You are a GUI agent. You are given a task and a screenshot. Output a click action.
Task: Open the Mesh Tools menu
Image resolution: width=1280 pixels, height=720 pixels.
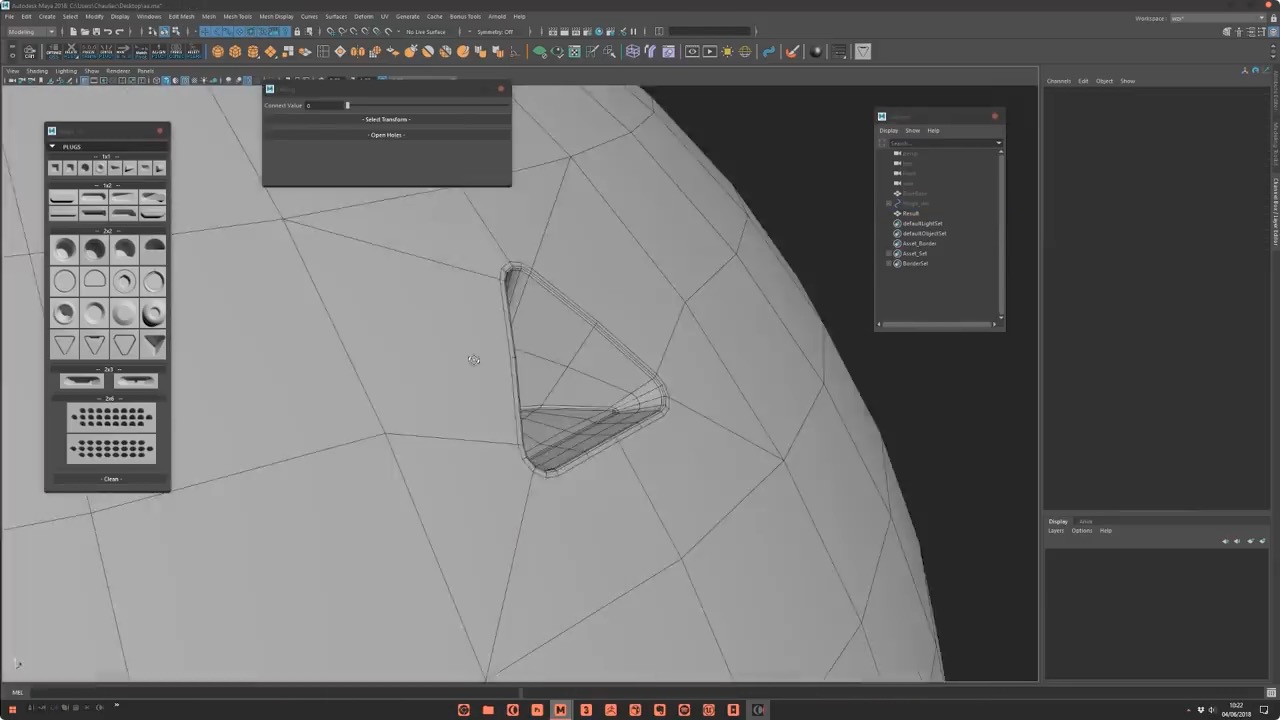tap(238, 16)
